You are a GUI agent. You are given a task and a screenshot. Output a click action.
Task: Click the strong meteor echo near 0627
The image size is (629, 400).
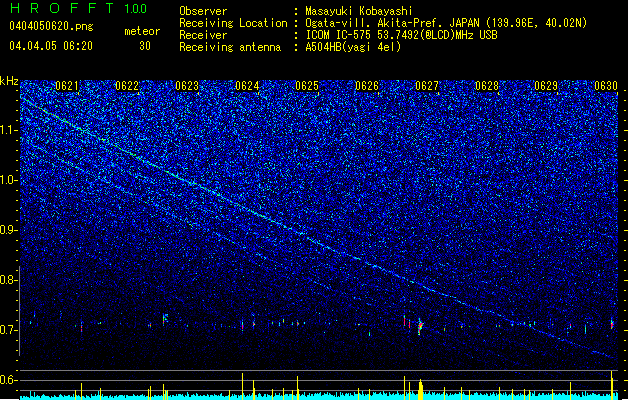(420, 327)
